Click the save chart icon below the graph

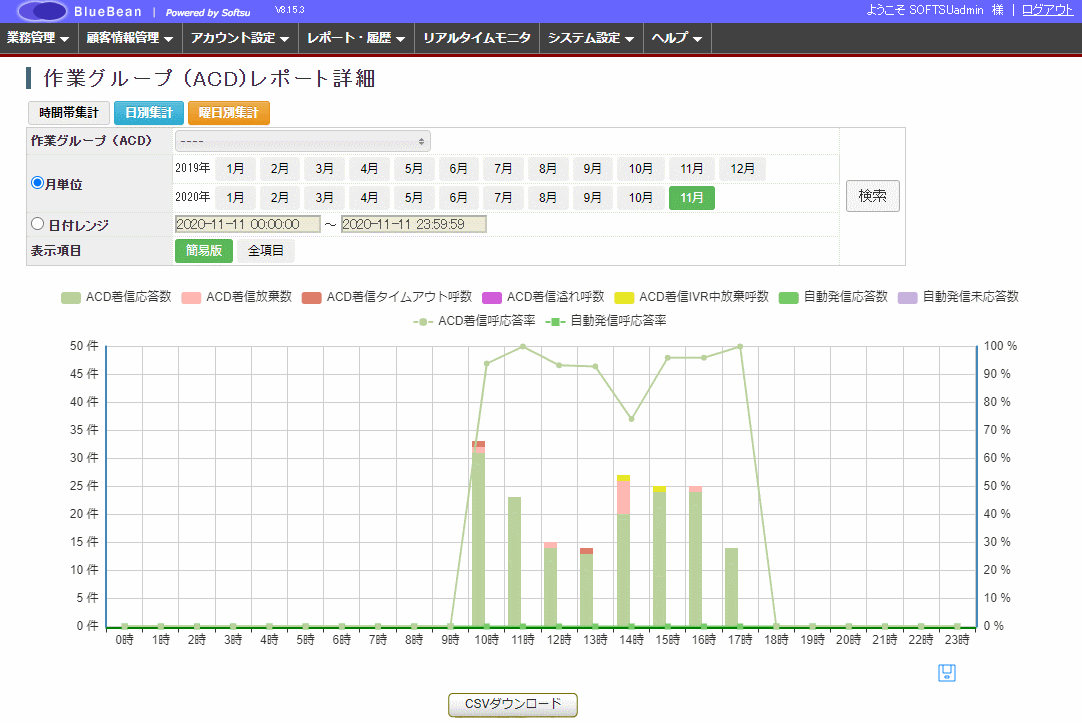coord(947,673)
